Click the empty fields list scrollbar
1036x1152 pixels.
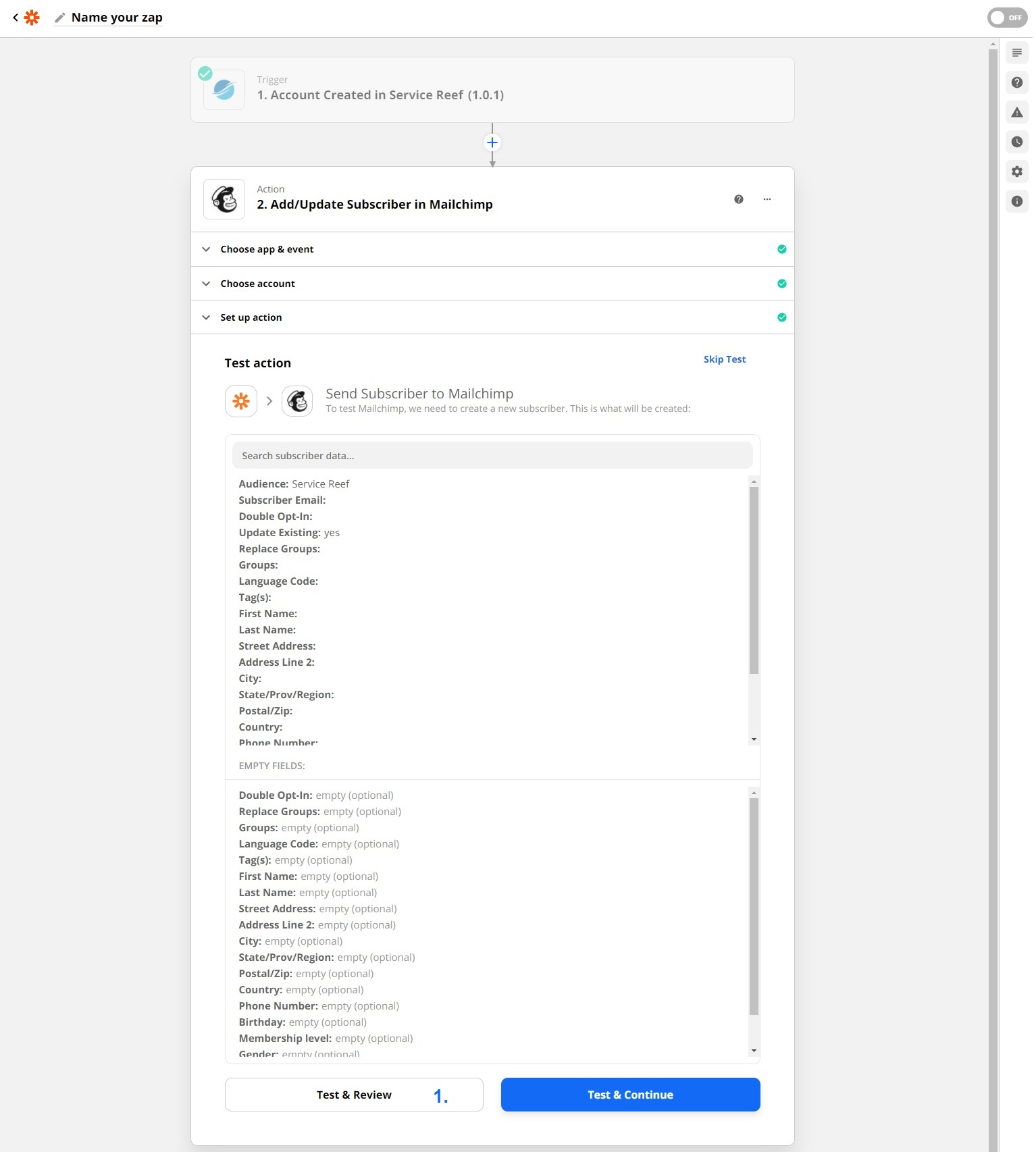tap(754, 906)
